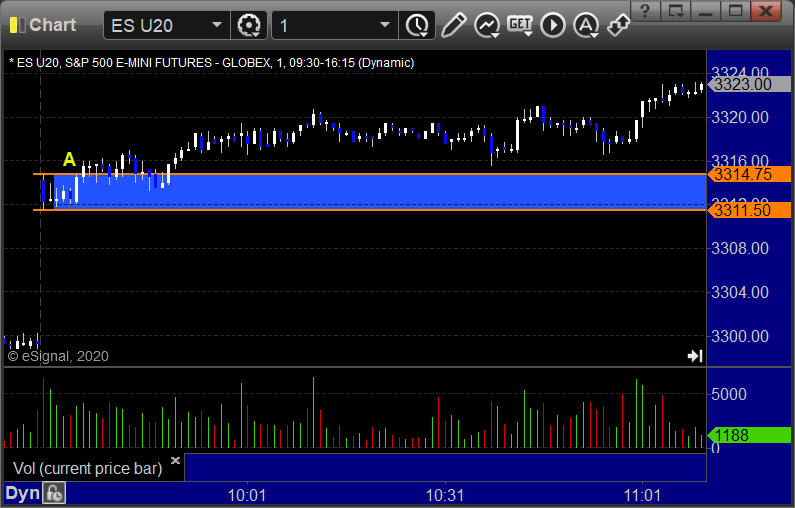Start bar replay play icon

click(553, 25)
